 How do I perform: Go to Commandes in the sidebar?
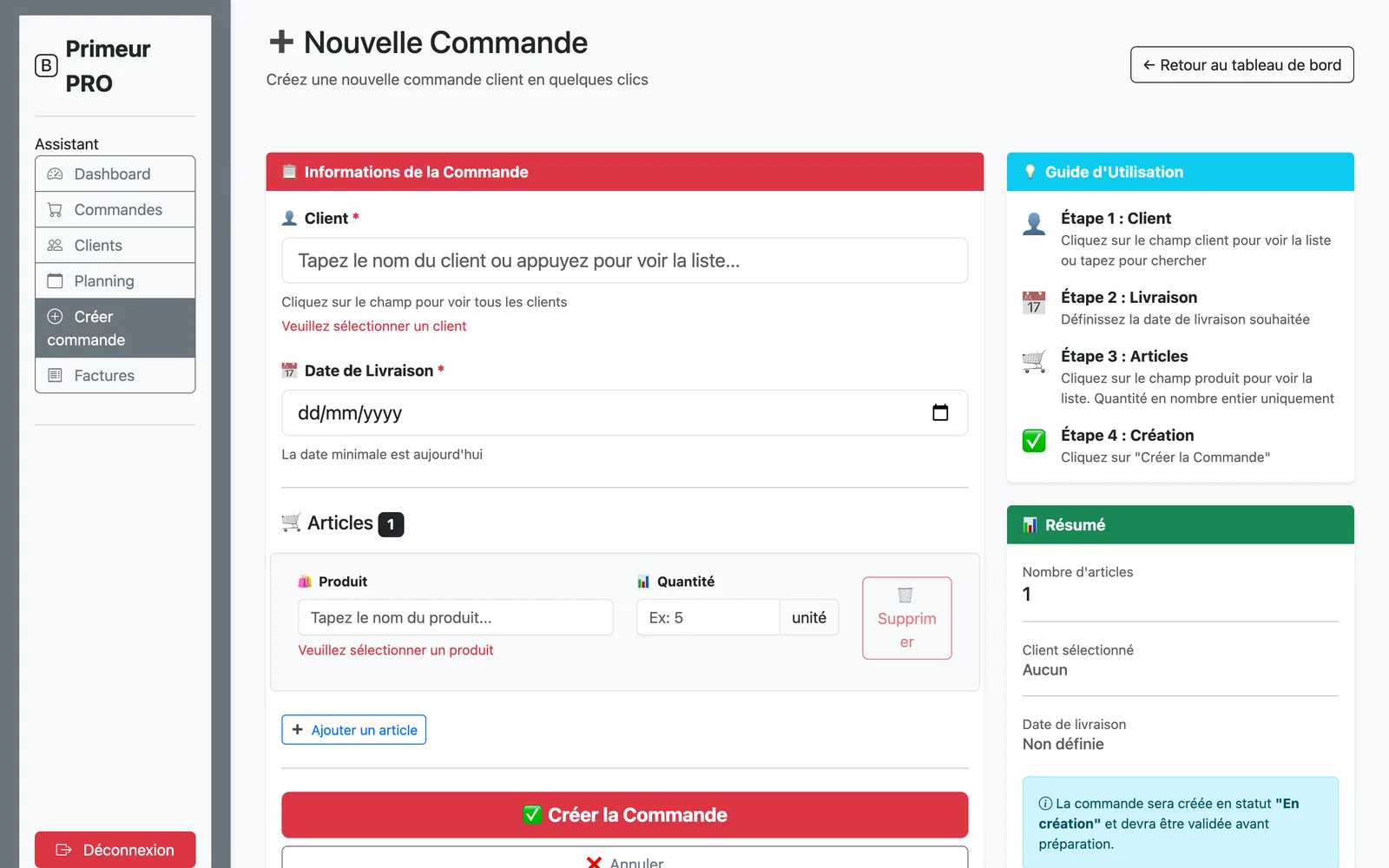pos(115,209)
